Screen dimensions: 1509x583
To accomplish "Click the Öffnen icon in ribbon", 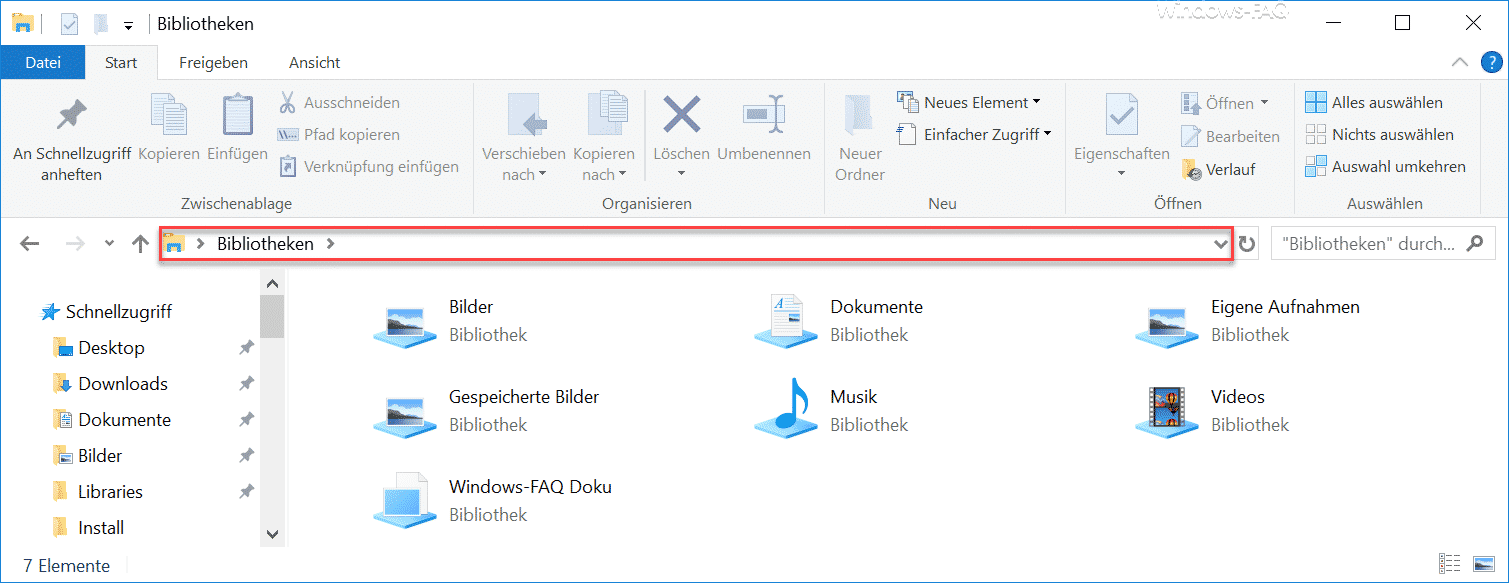I will (1190, 103).
